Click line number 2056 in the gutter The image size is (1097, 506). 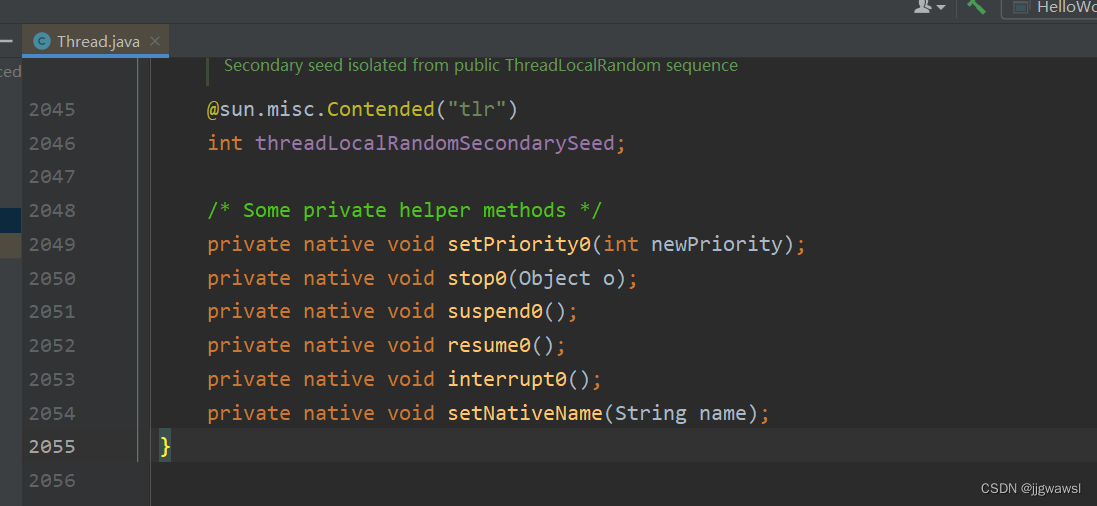(52, 481)
